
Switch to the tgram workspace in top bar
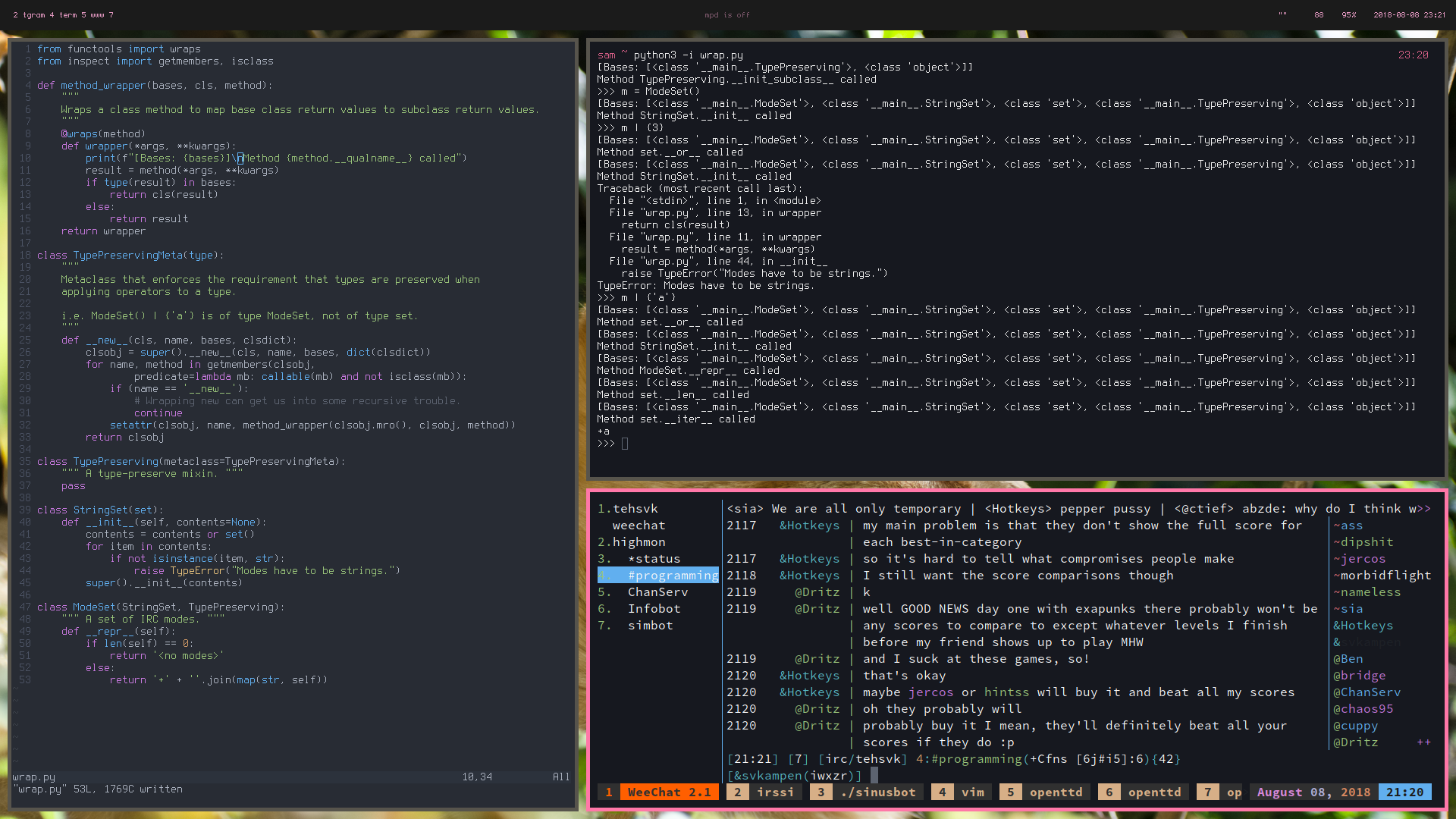click(x=33, y=14)
